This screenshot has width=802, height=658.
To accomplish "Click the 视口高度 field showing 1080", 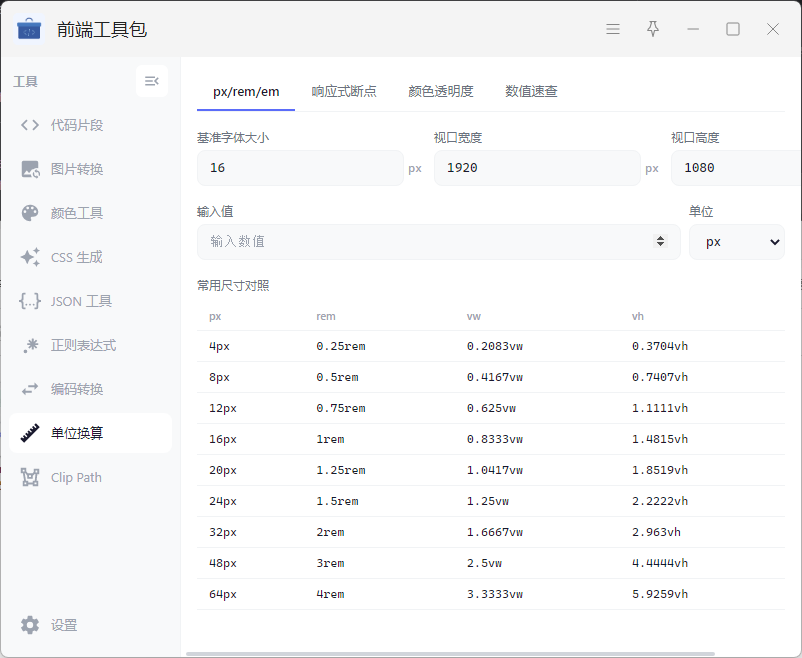I will (737, 168).
